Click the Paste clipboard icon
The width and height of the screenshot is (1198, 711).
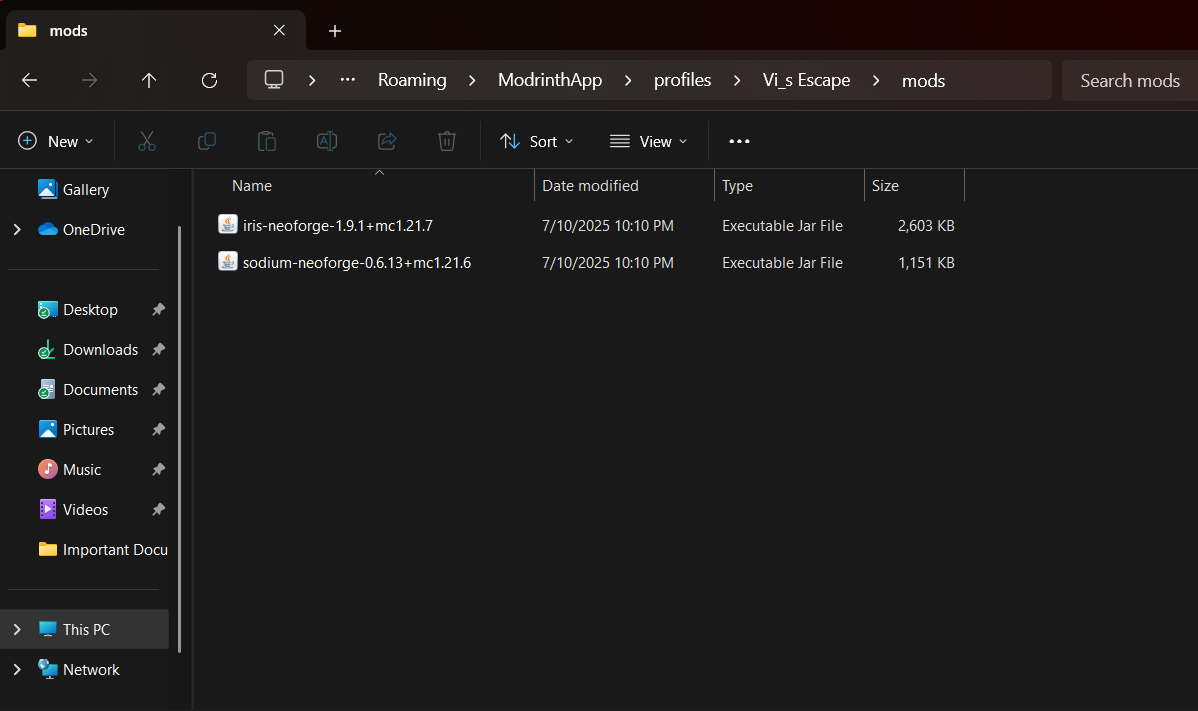pos(267,141)
